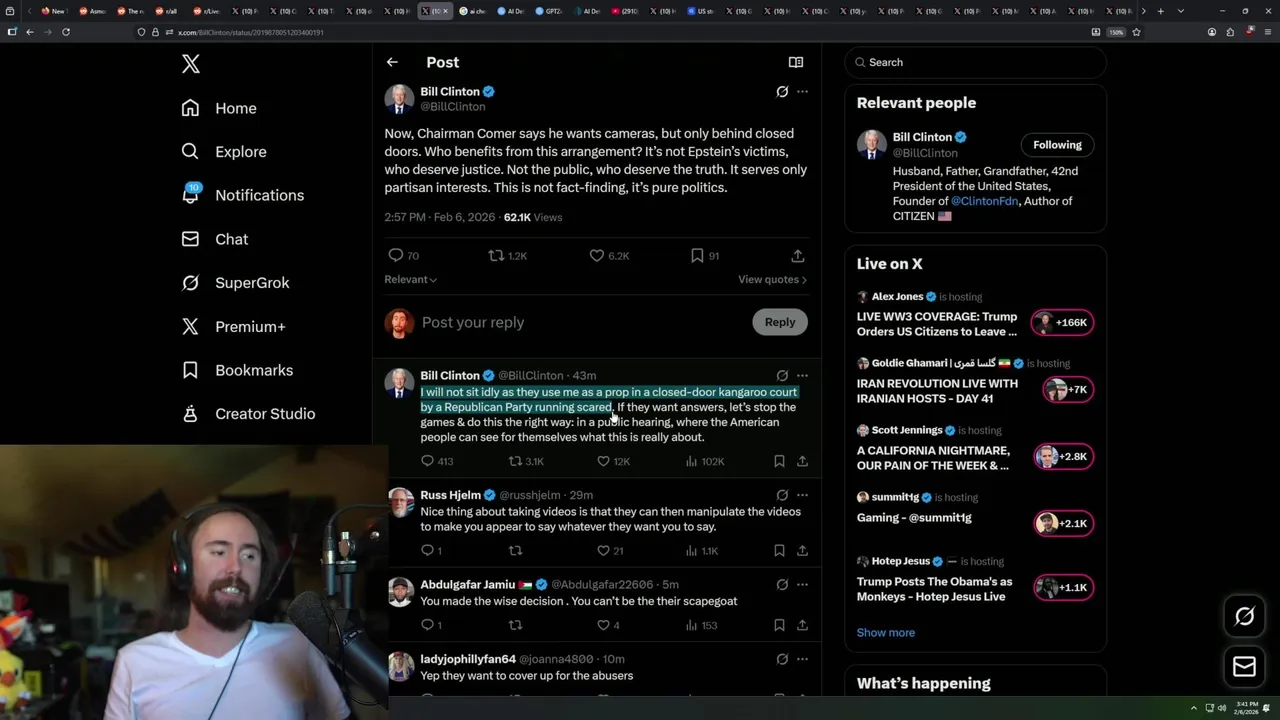
Task: Click Grok icon on ladyjophillyfan64's reply
Action: pyautogui.click(x=782, y=659)
